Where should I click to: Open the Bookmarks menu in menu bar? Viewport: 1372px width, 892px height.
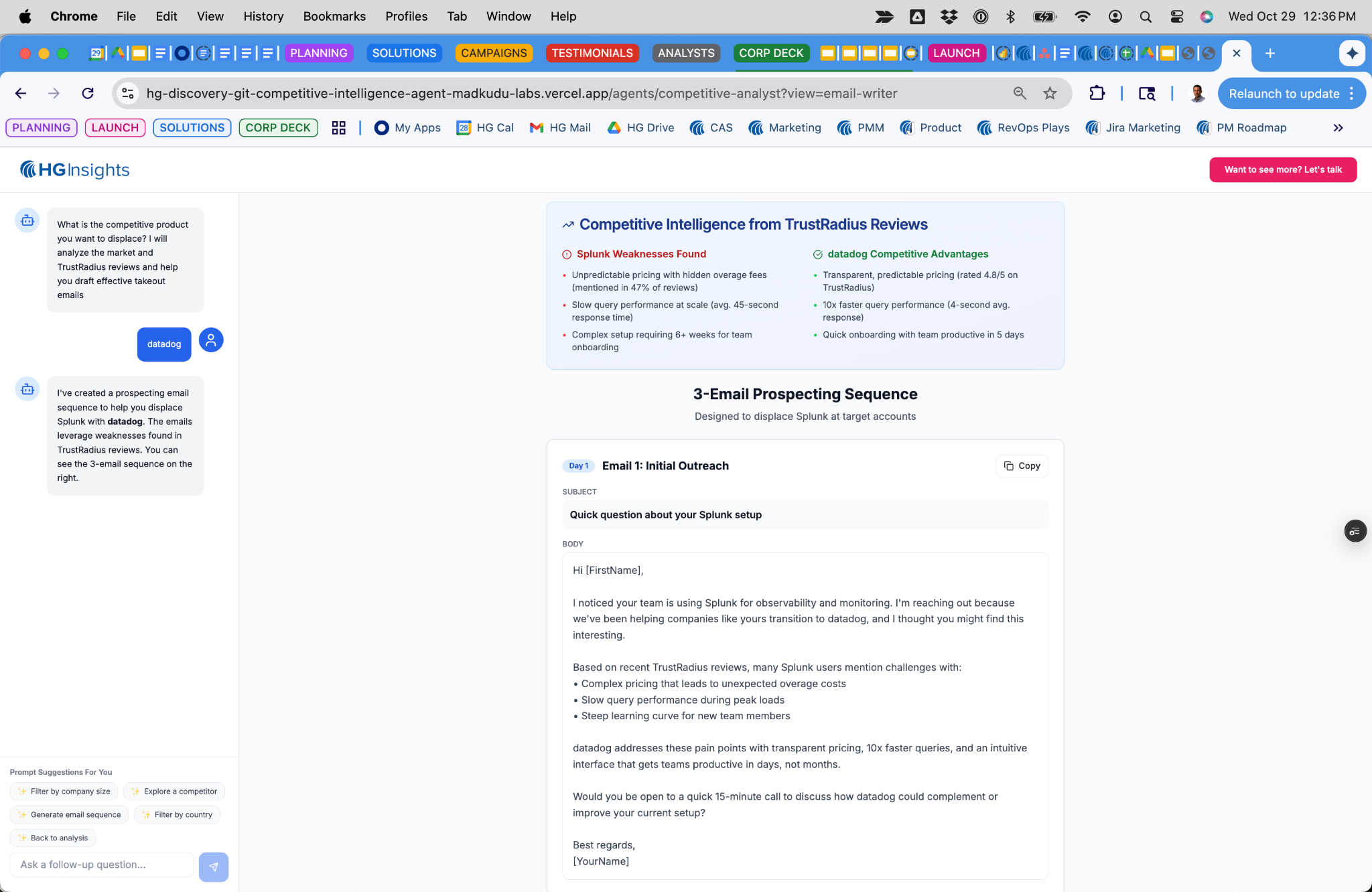(x=334, y=17)
